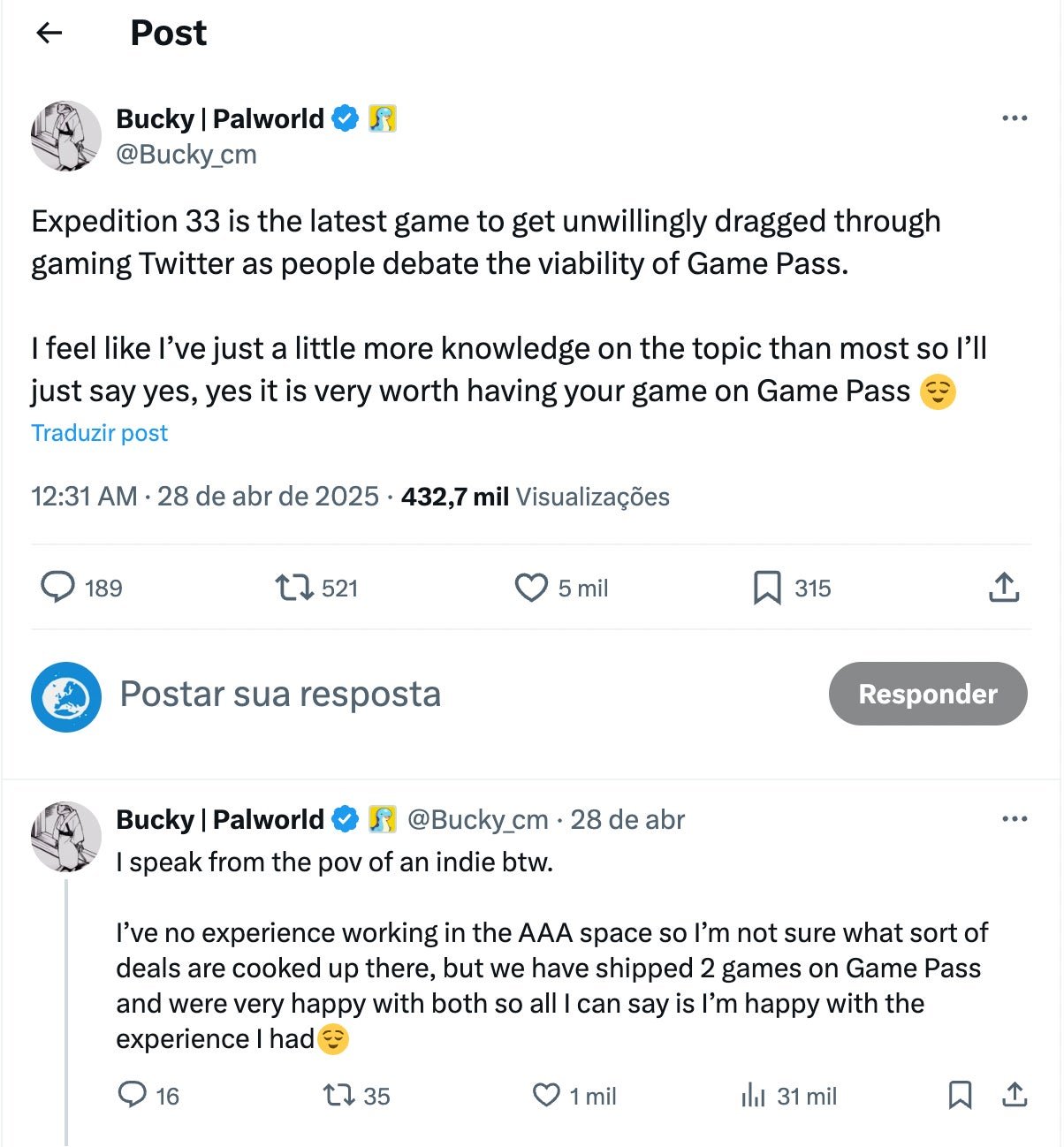Image resolution: width=1064 pixels, height=1147 pixels.
Task: Click the main post's reply bubble icon
Action: pyautogui.click(x=58, y=588)
